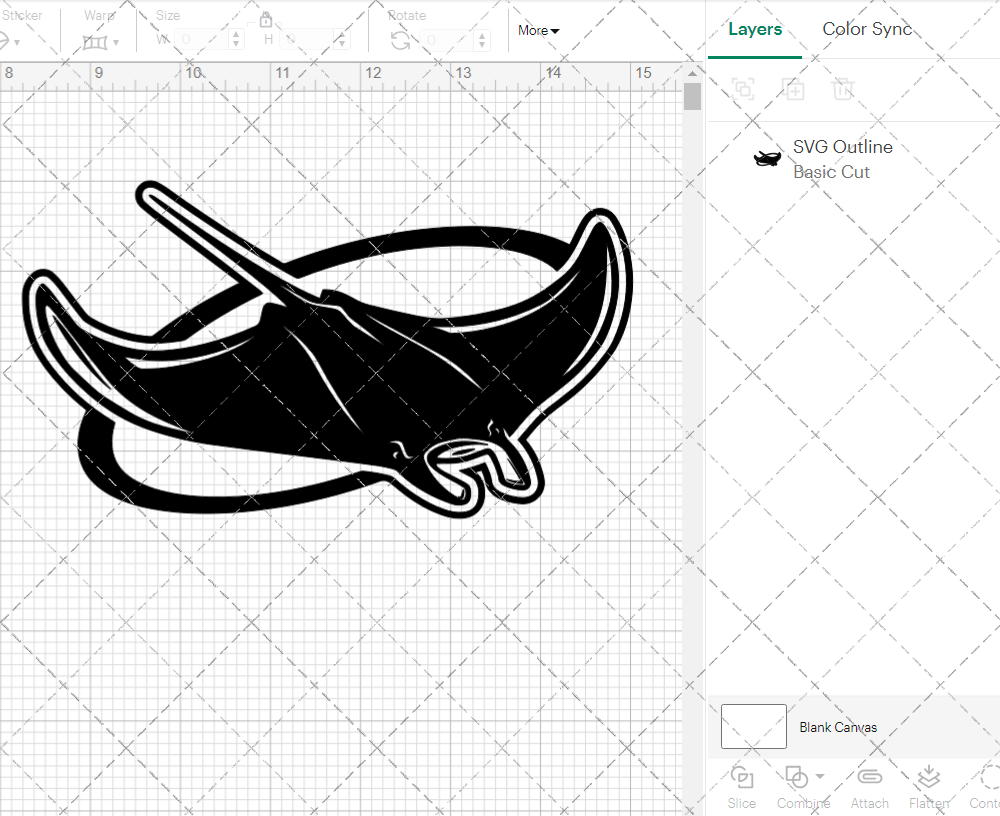Click the Blank Canvas color swatch
The width and height of the screenshot is (1000, 816).
(753, 727)
